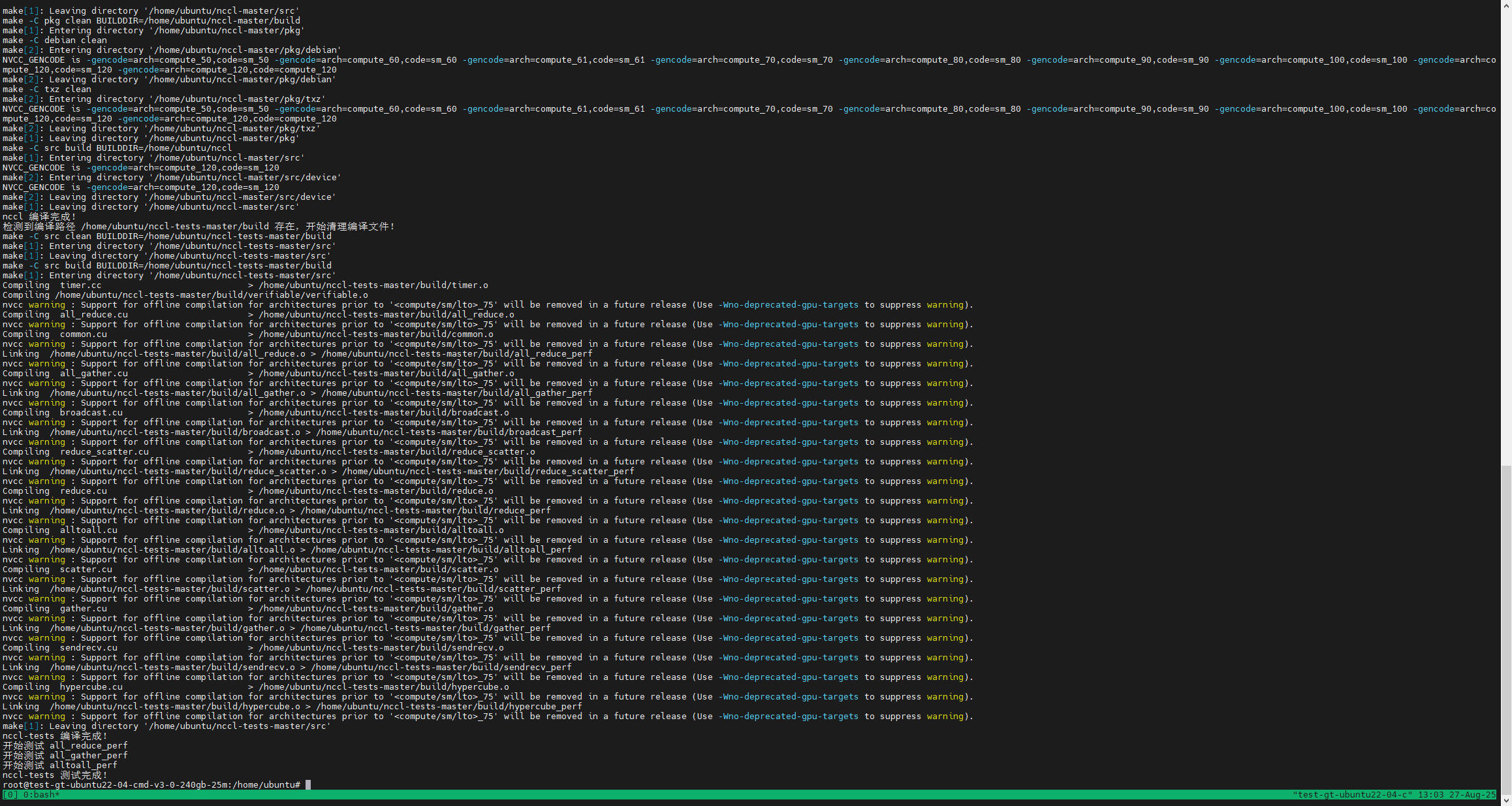The width and height of the screenshot is (1512, 806).
Task: Click the 'Compiling reduce.cu' line
Action: [248, 491]
